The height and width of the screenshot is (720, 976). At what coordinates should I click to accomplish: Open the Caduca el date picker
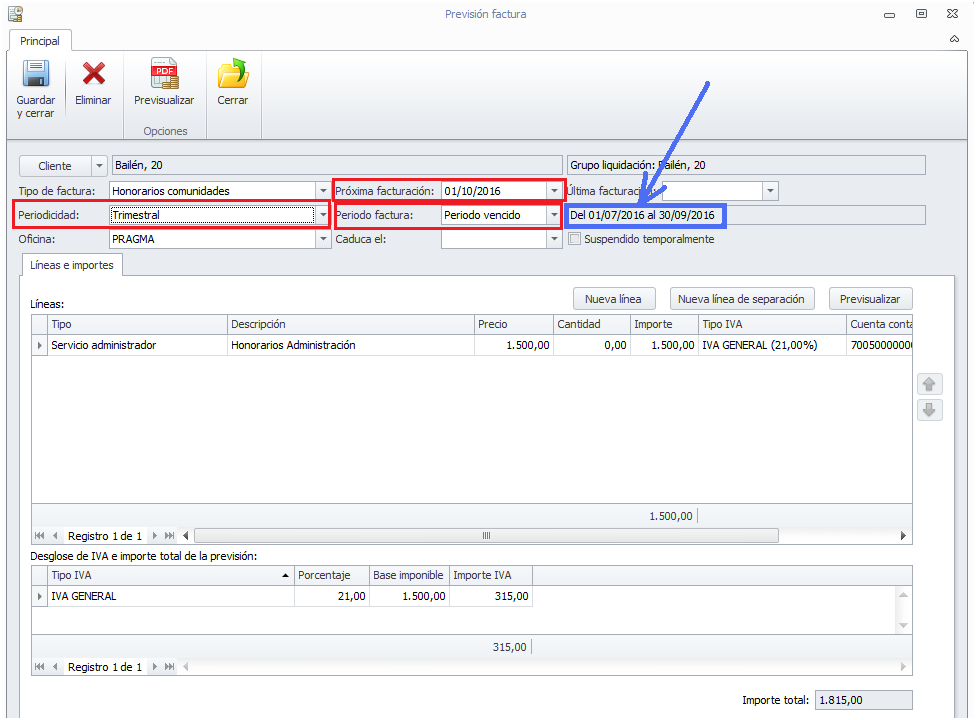pyautogui.click(x=554, y=239)
